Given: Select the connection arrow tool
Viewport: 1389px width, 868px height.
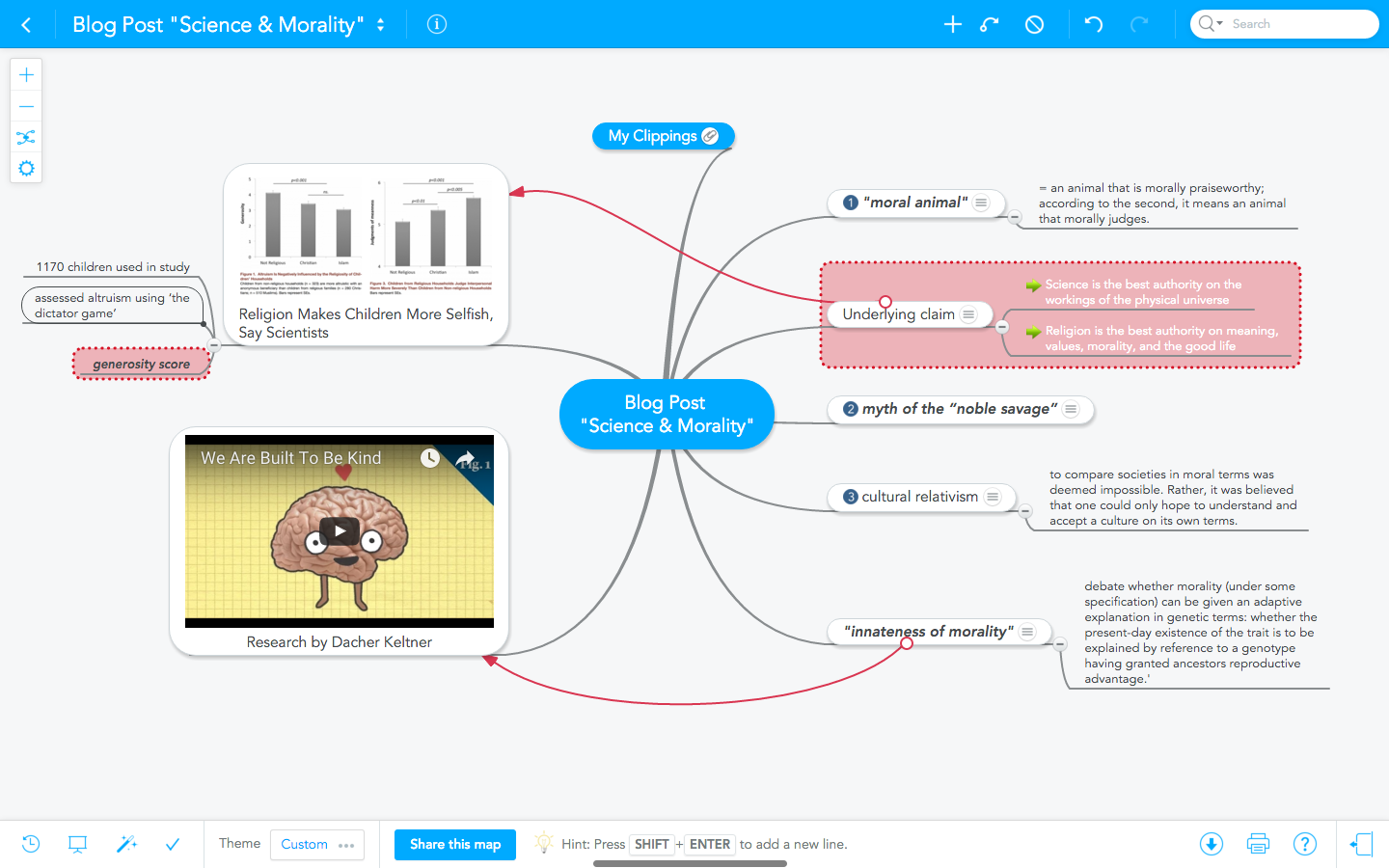Looking at the screenshot, I should (990, 24).
